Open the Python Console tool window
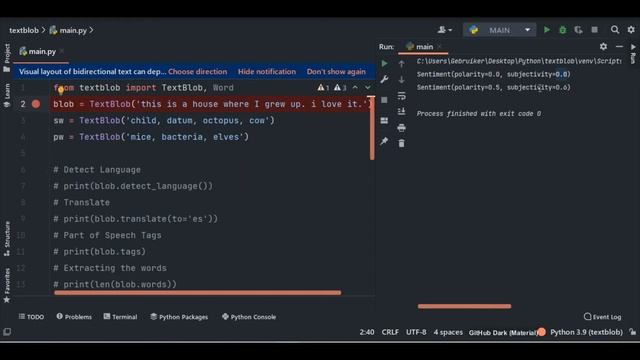 (x=249, y=317)
